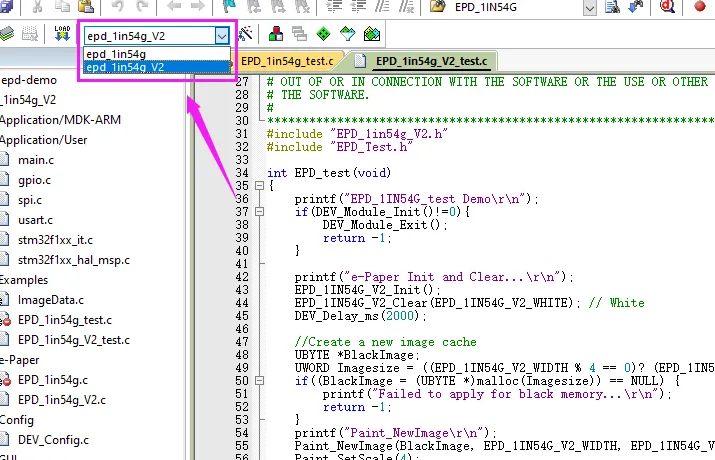Open Options for Target magic wand

245,33
